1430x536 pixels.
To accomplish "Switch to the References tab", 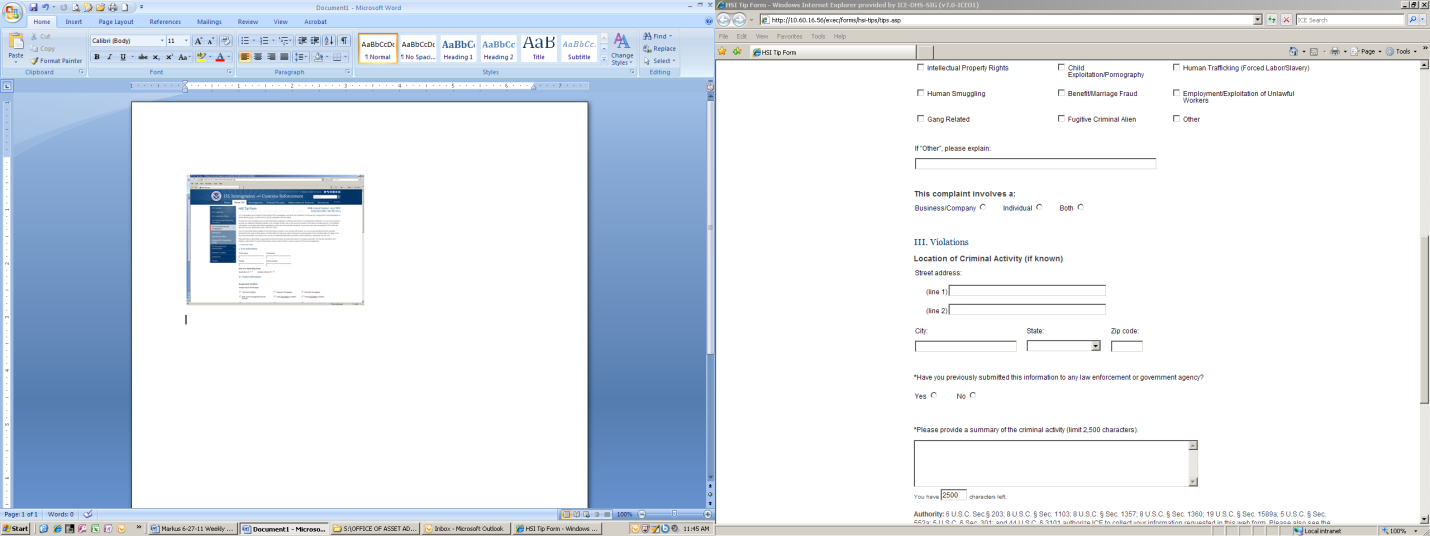I will tap(166, 21).
